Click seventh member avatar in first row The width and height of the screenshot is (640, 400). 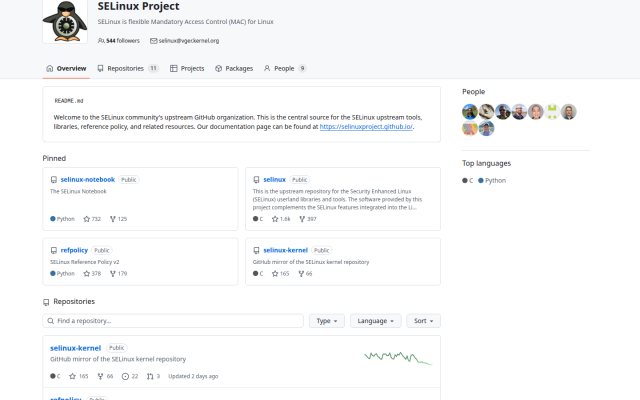point(569,111)
